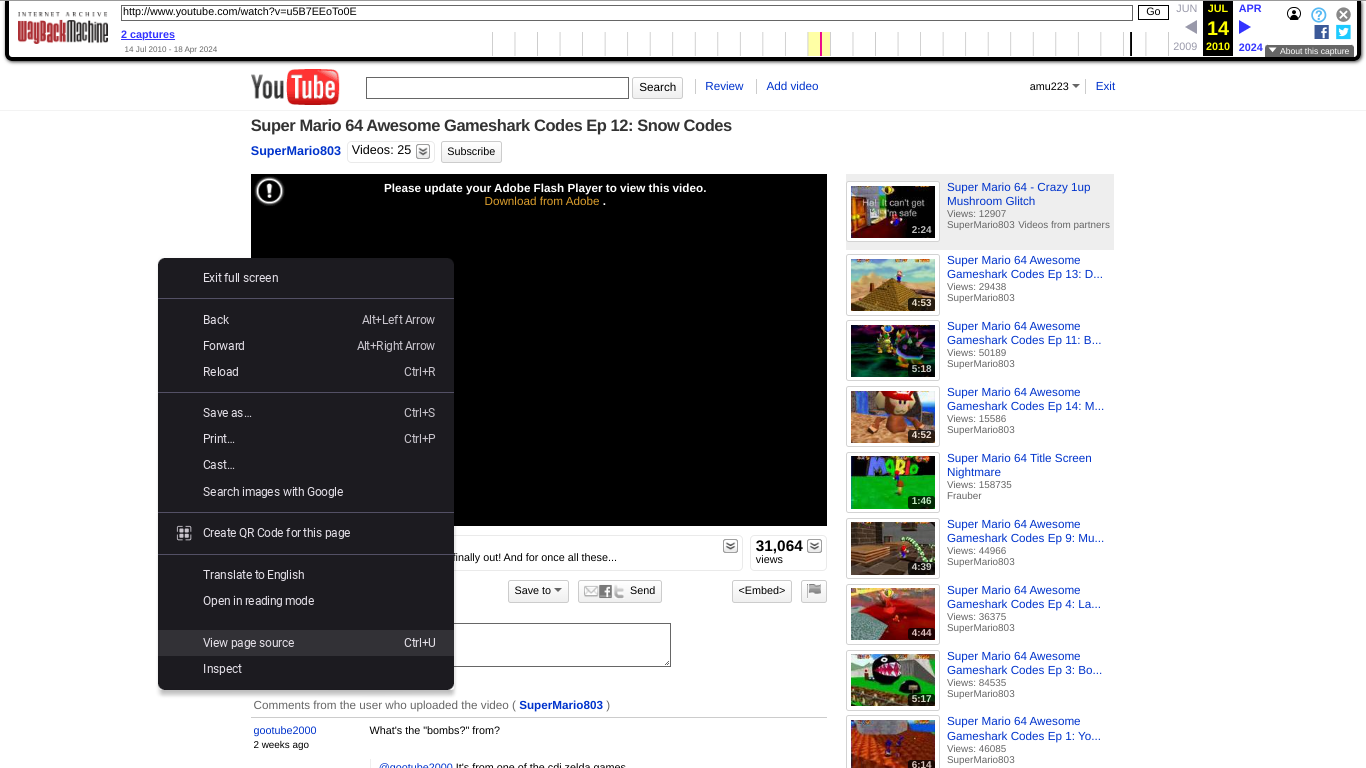Share capture to Facebook
Screen dimensions: 1366x768
(1321, 31)
